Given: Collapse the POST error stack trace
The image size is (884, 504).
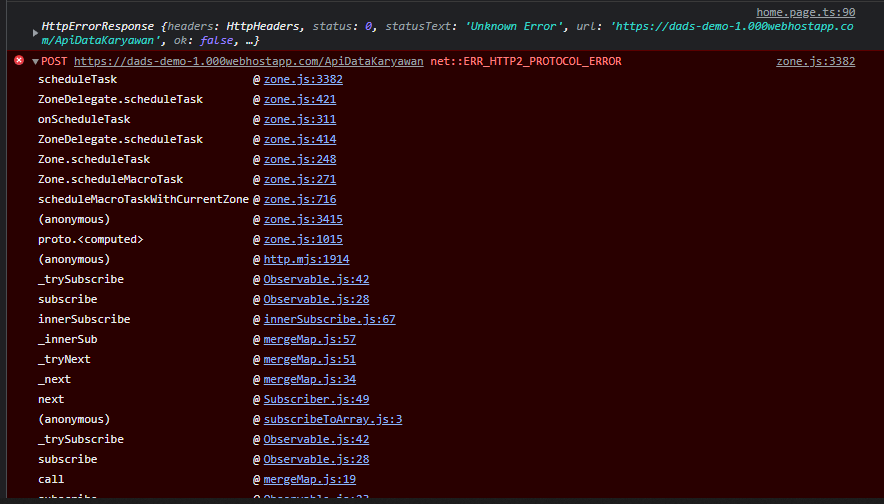Looking at the screenshot, I should [x=35, y=61].
